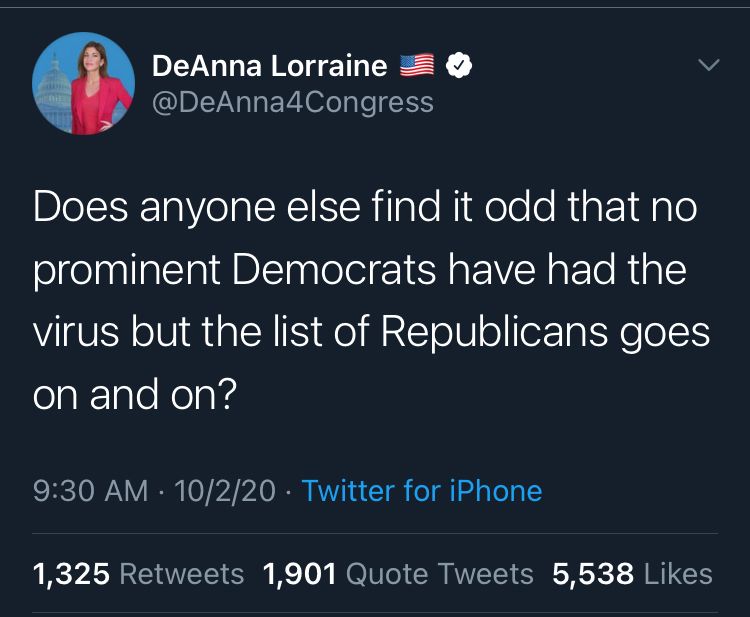The width and height of the screenshot is (750, 617).
Task: Open the @DeAnna4Congress handle
Action: pos(293,102)
